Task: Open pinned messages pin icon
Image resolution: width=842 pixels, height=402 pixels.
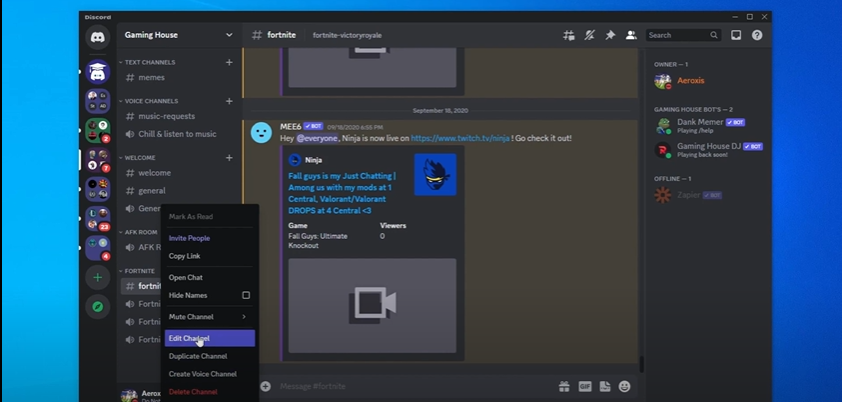Action: coord(610,35)
